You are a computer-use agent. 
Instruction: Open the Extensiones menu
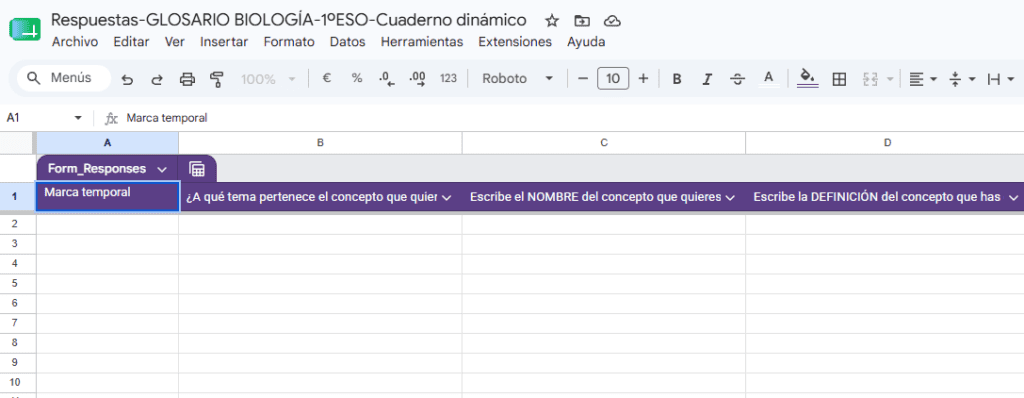click(x=515, y=42)
